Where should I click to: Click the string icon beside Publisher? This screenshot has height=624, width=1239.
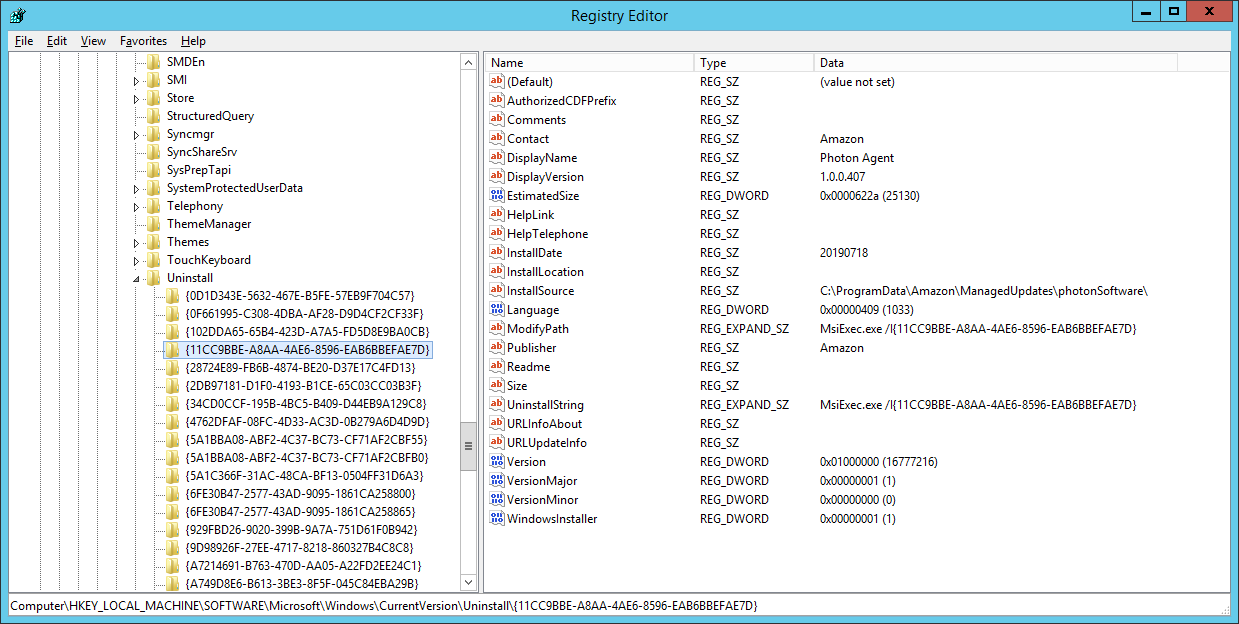pyautogui.click(x=497, y=347)
